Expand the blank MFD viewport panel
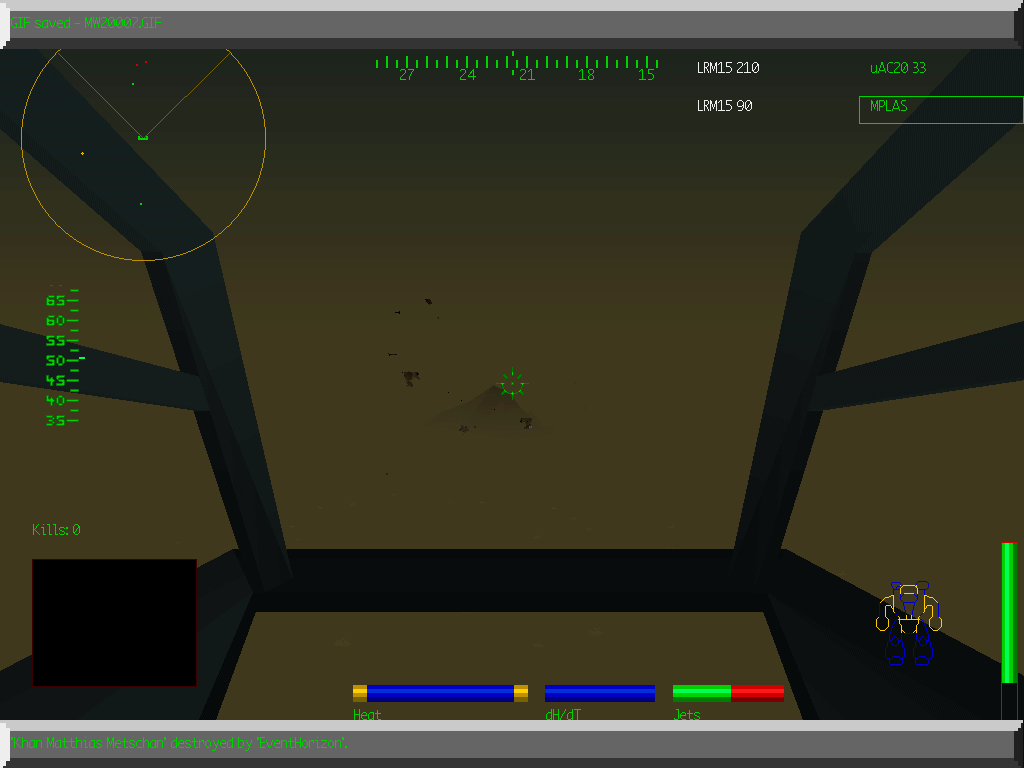This screenshot has width=1024, height=768. tap(114, 621)
